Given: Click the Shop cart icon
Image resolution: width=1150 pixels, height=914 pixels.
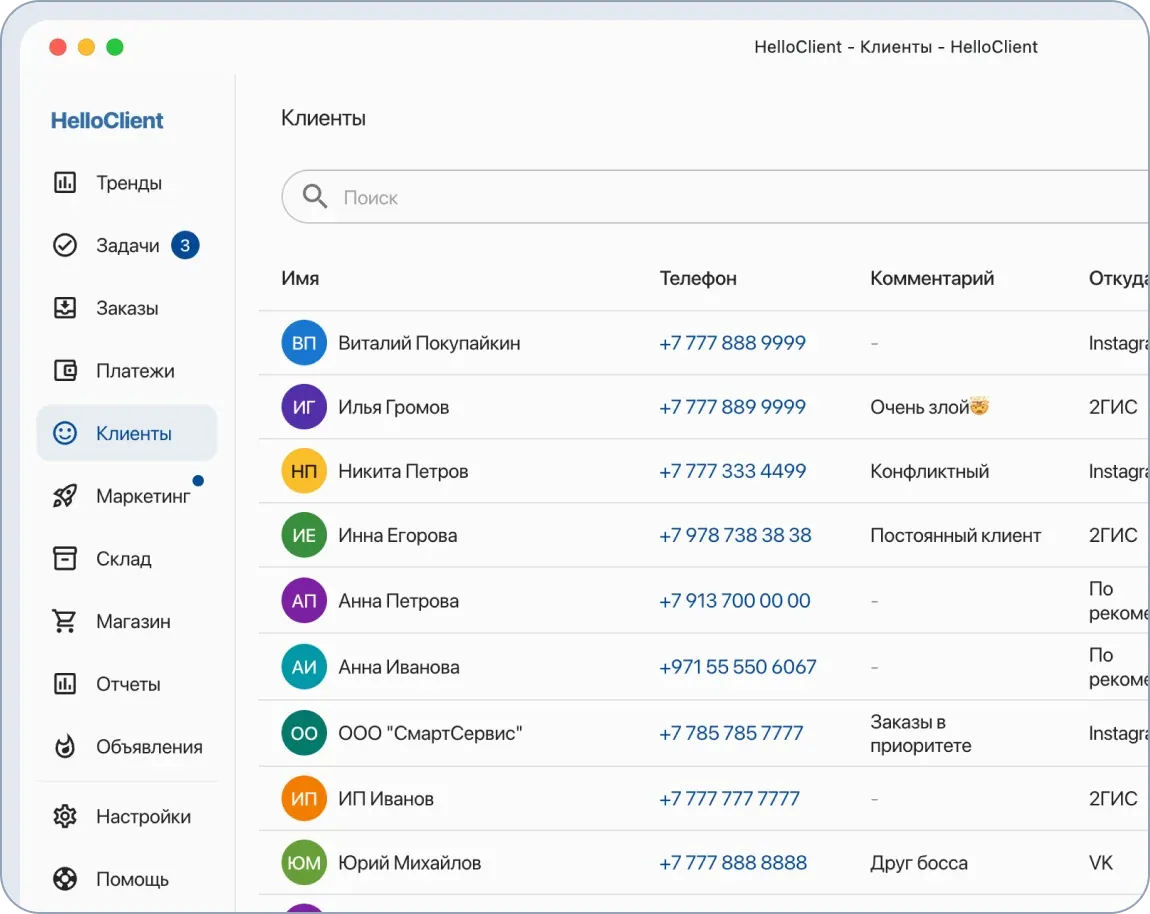Looking at the screenshot, I should 65,622.
